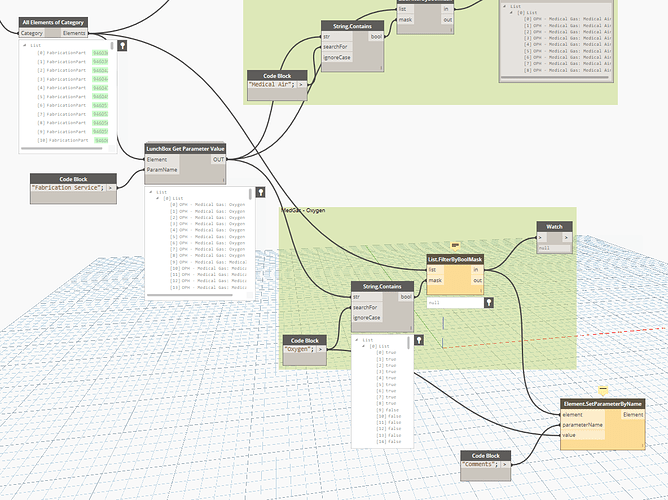Click horizontal scrollbar in top-right watch panel
Viewport: 668px width, 500px height.
click(x=555, y=78)
